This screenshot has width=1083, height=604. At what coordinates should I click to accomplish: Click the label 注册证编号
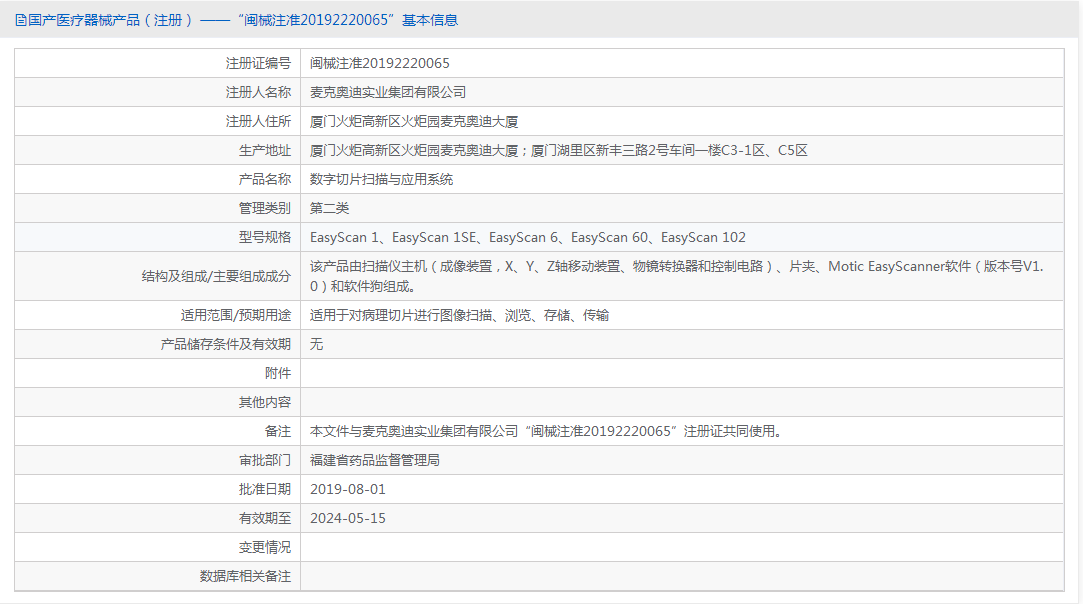point(258,64)
